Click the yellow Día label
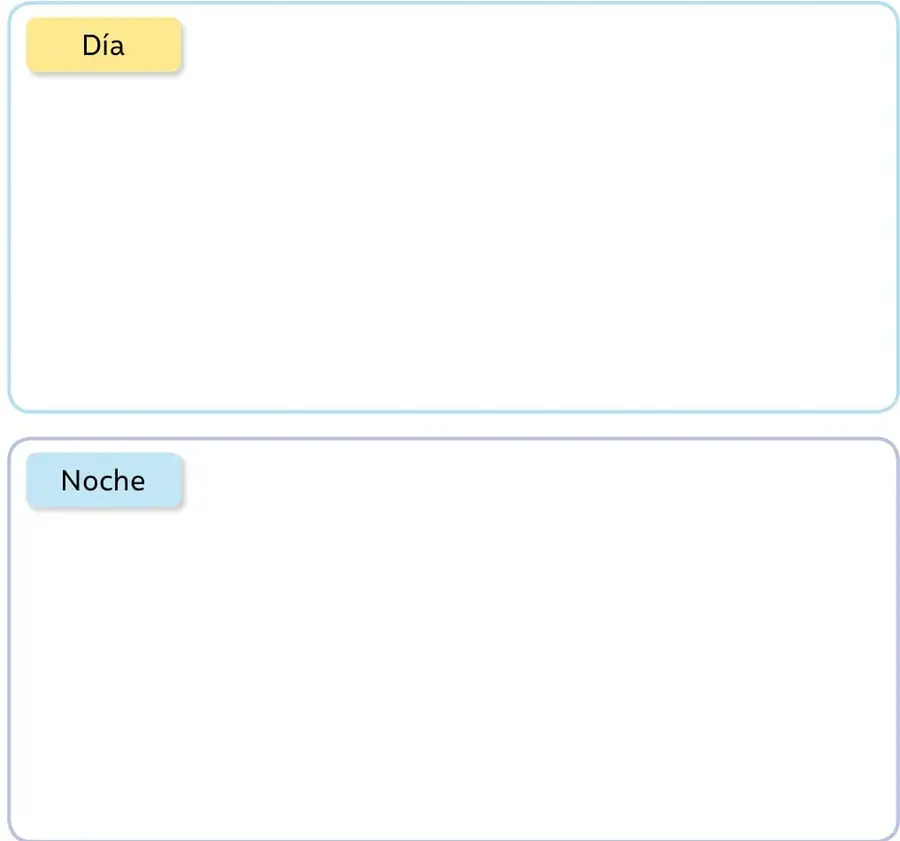Screen dimensions: 900x841 pyautogui.click(x=104, y=45)
